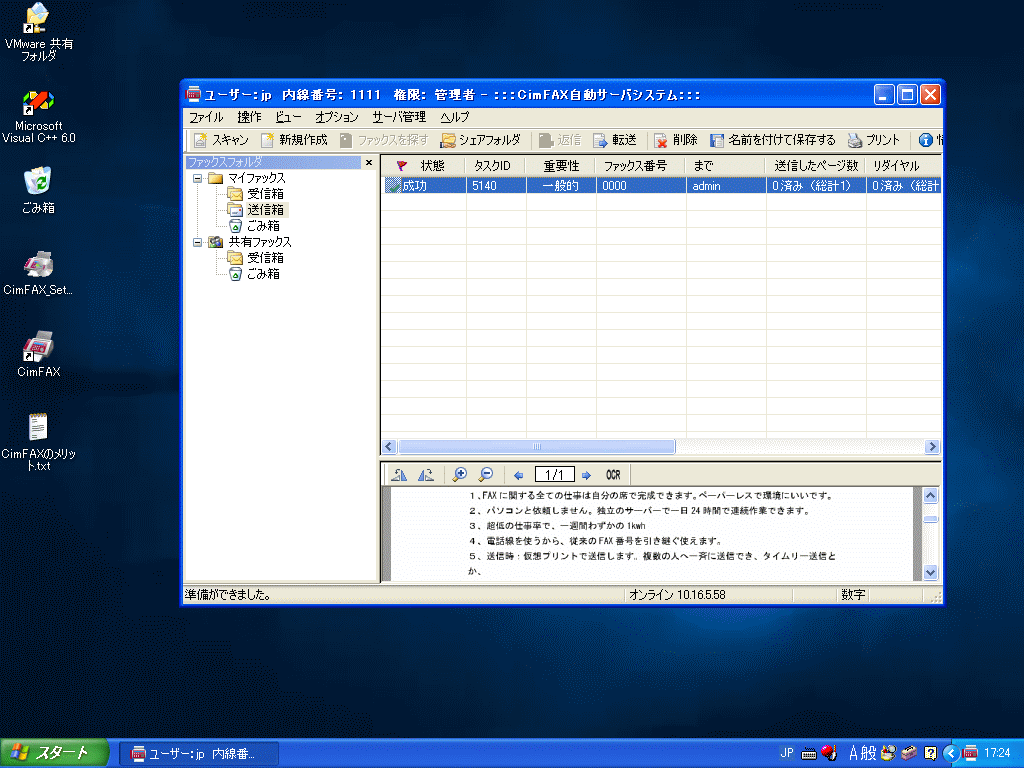Open the ビュー menu
The height and width of the screenshot is (768, 1024).
[x=288, y=117]
